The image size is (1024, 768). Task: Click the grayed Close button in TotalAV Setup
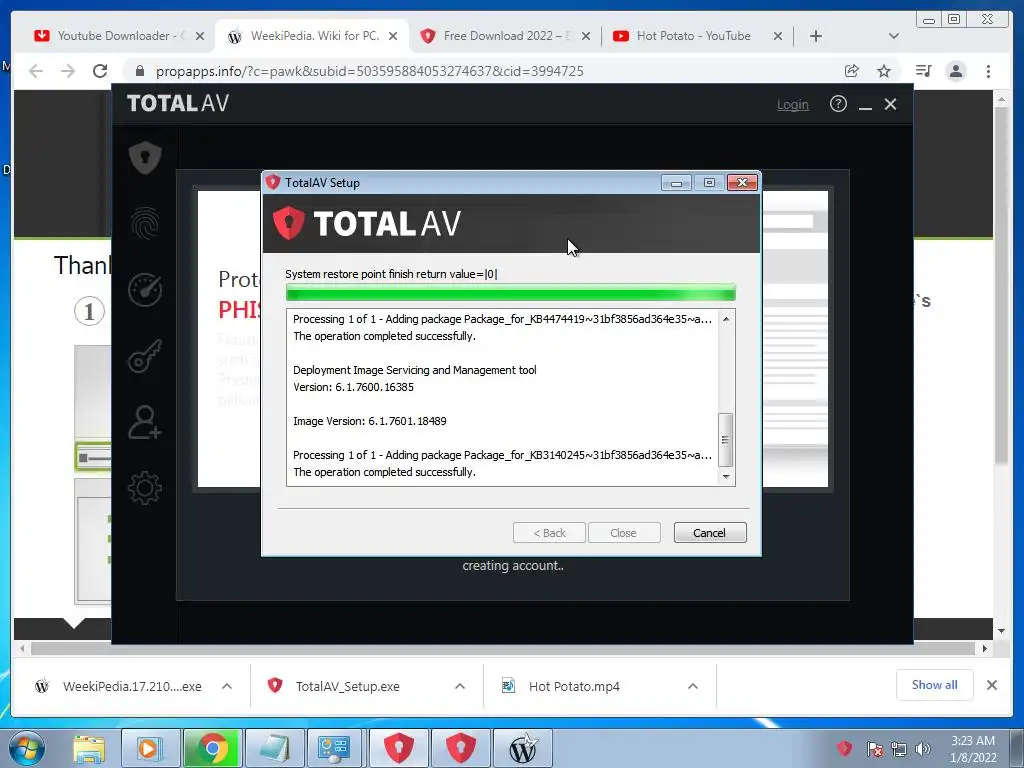click(x=624, y=533)
